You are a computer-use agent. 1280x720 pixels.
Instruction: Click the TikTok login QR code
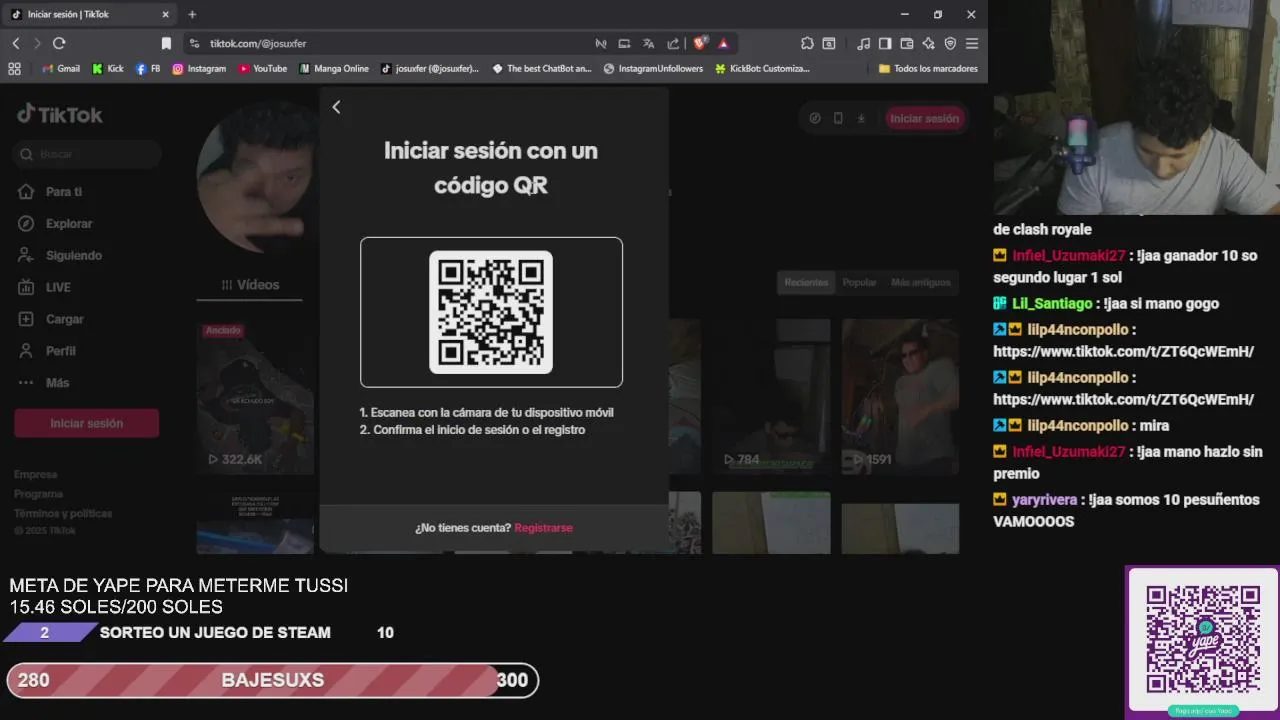coord(491,312)
